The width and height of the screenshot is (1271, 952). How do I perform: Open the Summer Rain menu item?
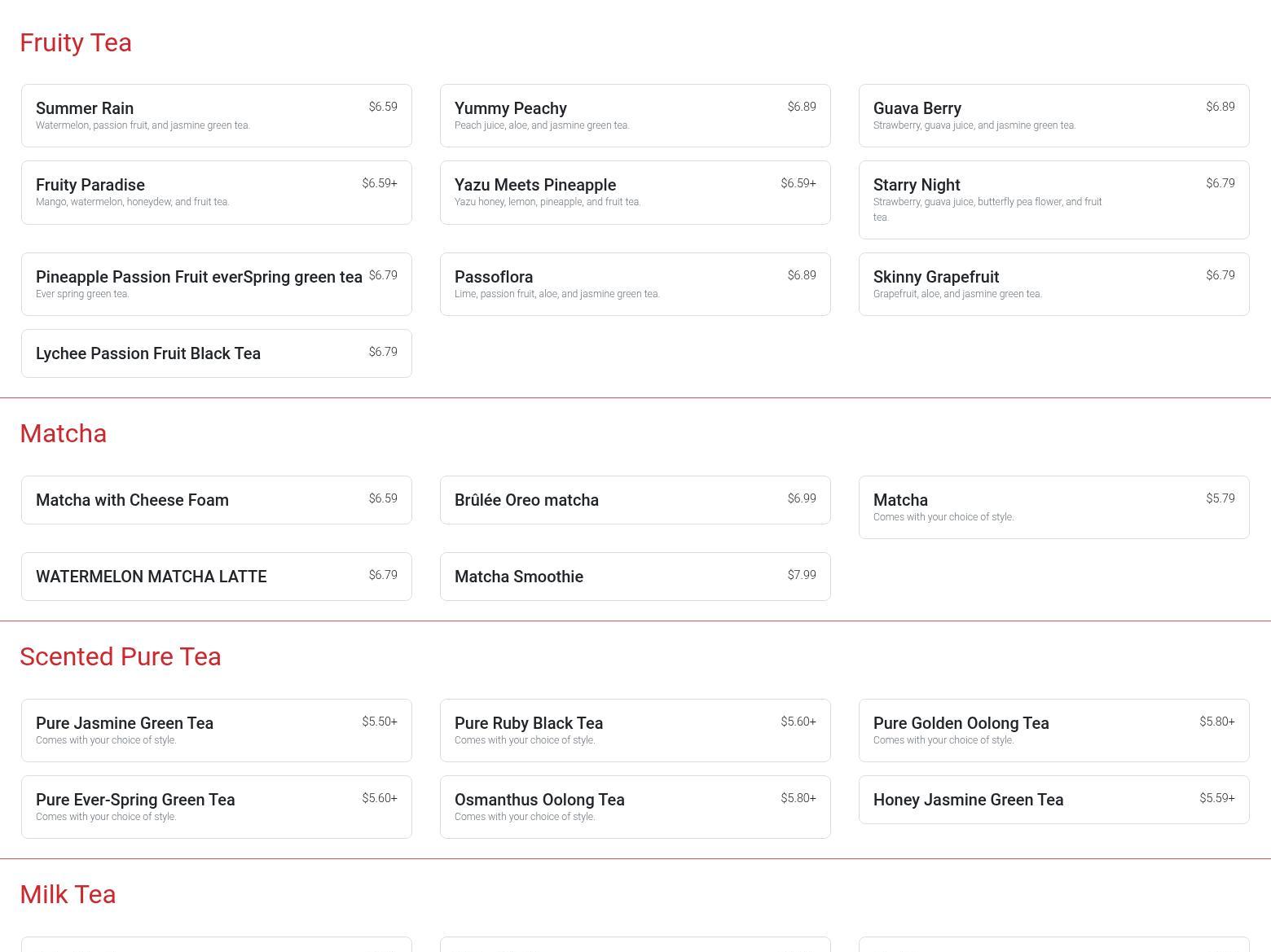pyautogui.click(x=217, y=116)
